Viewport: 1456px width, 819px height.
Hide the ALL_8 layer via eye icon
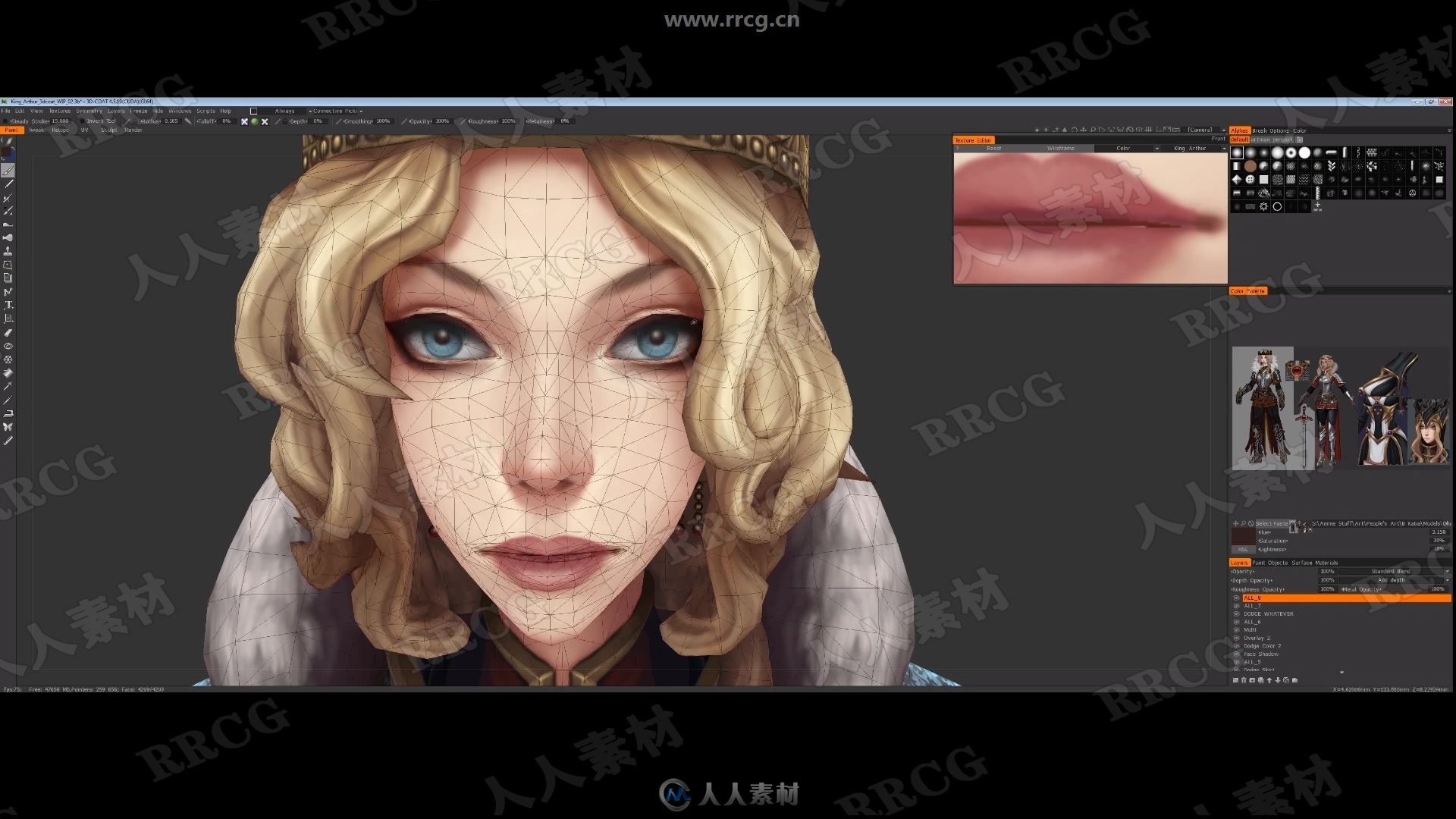tap(1236, 598)
